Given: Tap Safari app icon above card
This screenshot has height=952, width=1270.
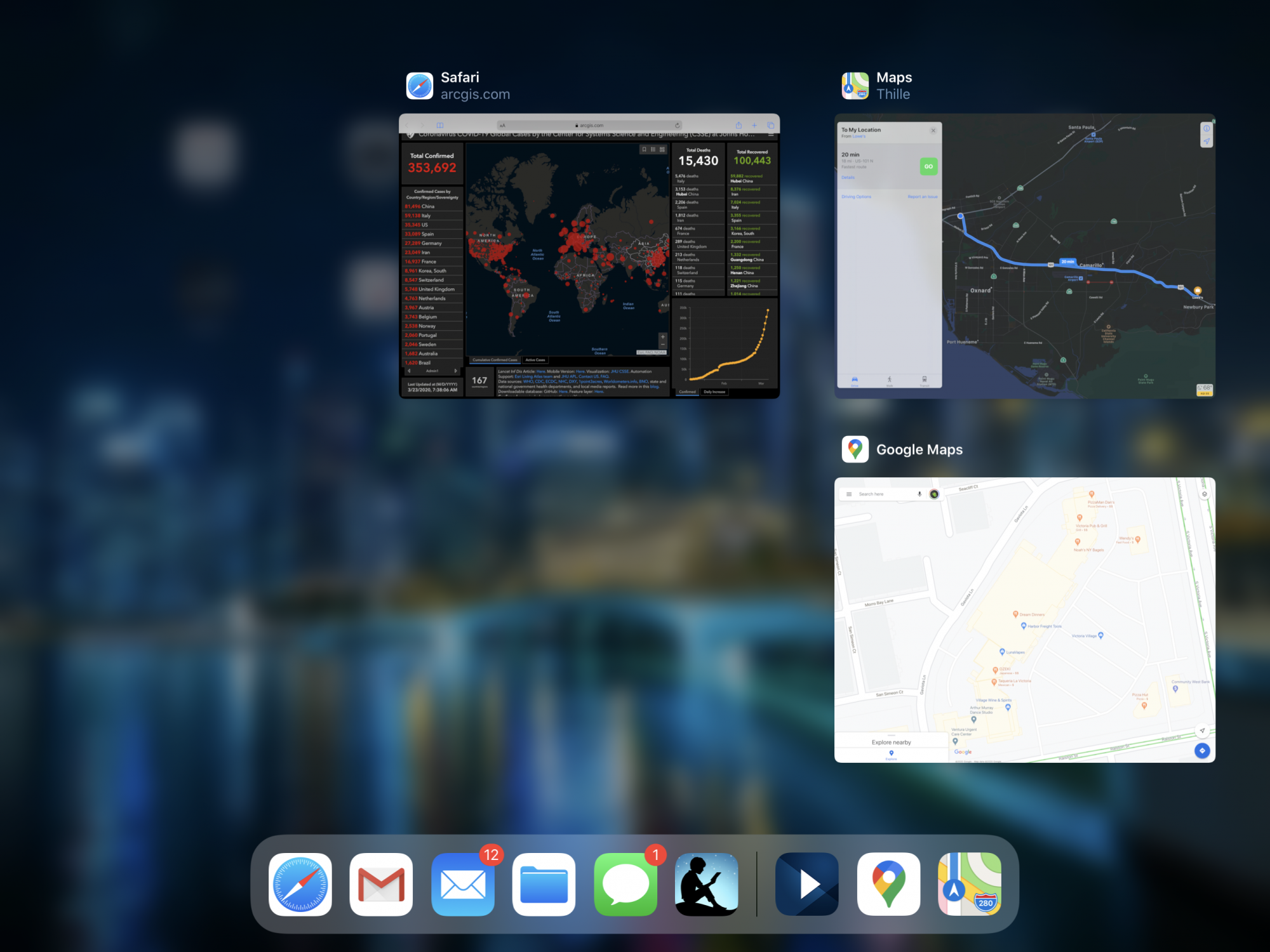Looking at the screenshot, I should click(x=420, y=86).
